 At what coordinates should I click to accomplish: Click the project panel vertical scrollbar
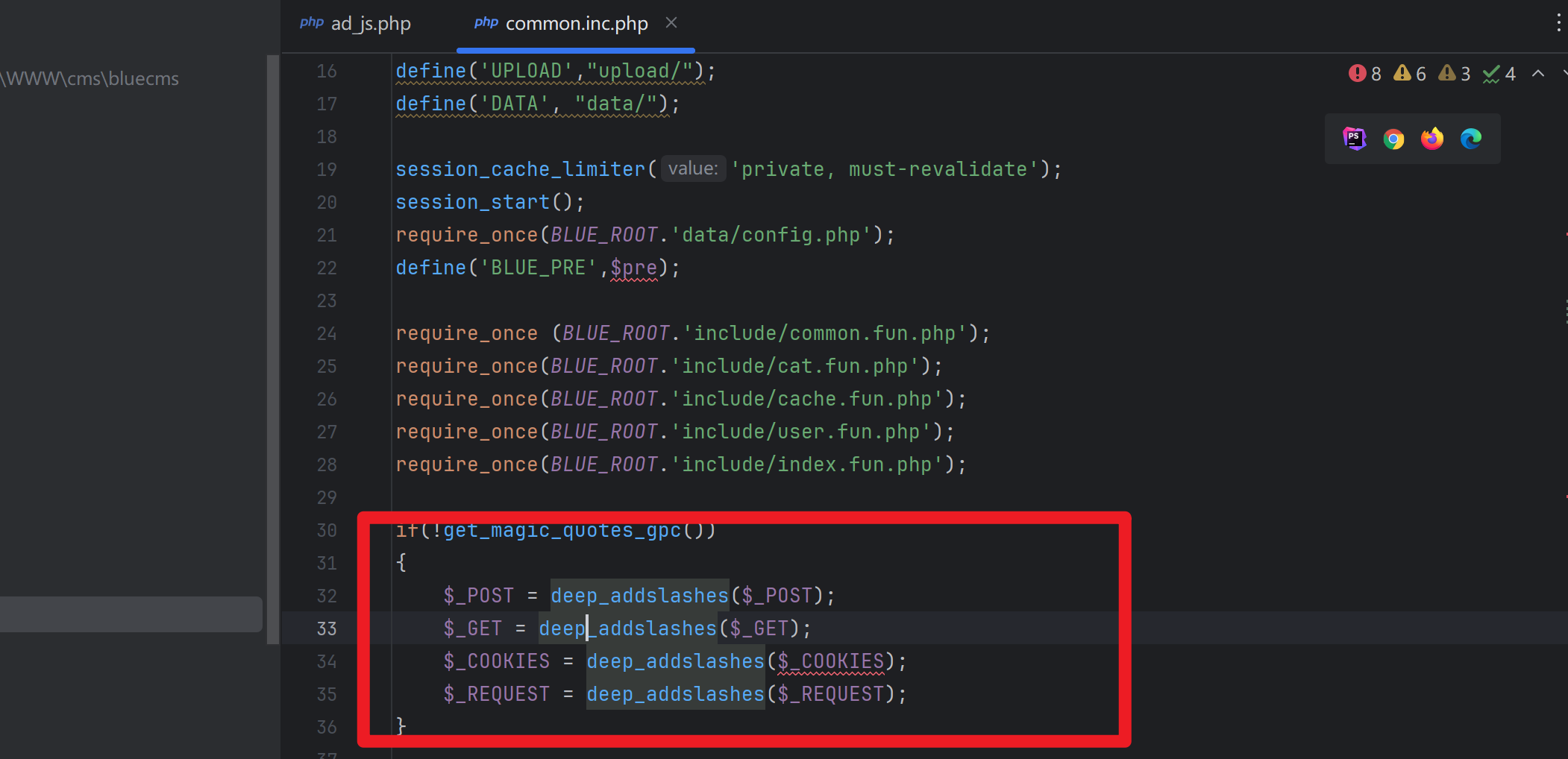273,349
